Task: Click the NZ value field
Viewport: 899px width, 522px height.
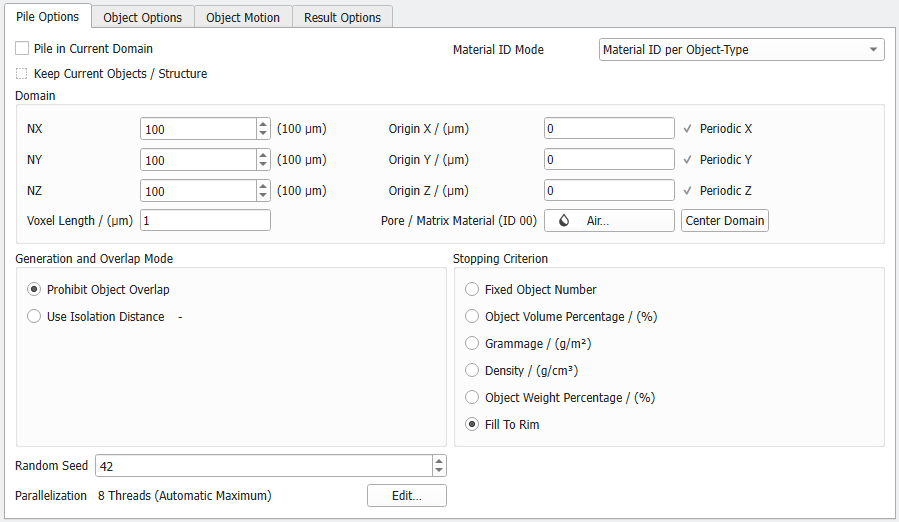Action: (x=198, y=191)
